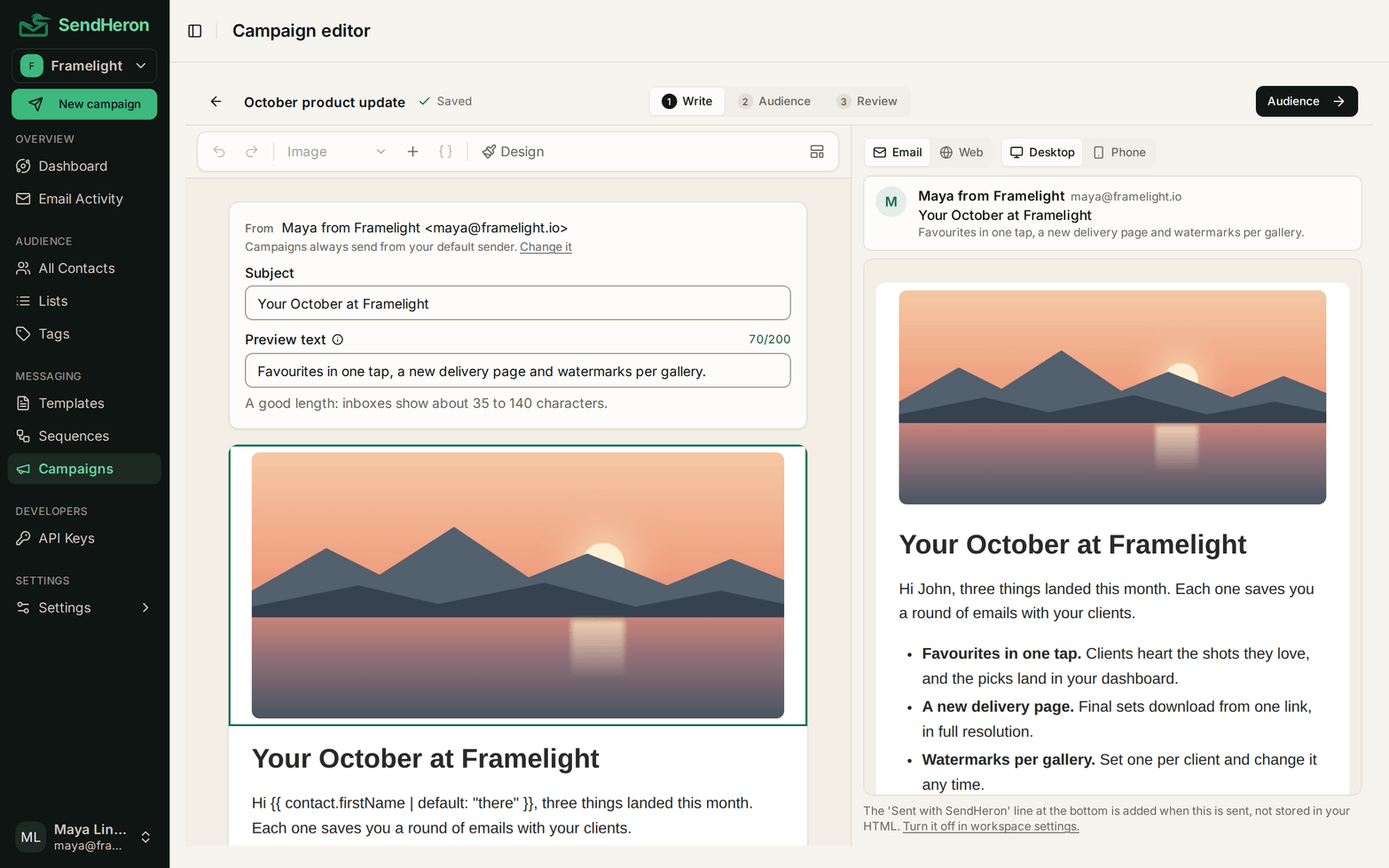
Task: Select the sunset image block in editor
Action: [x=518, y=585]
